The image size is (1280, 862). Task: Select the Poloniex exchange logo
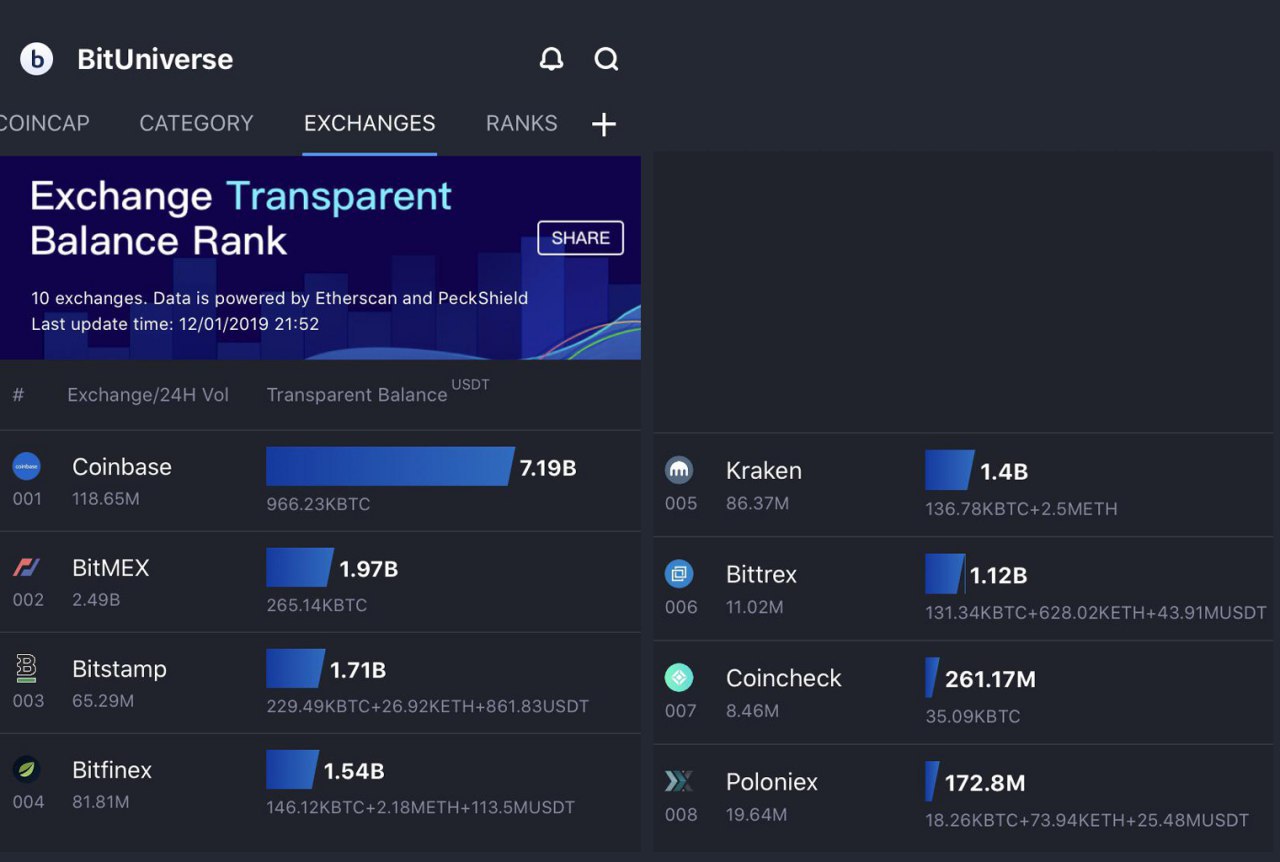(679, 781)
